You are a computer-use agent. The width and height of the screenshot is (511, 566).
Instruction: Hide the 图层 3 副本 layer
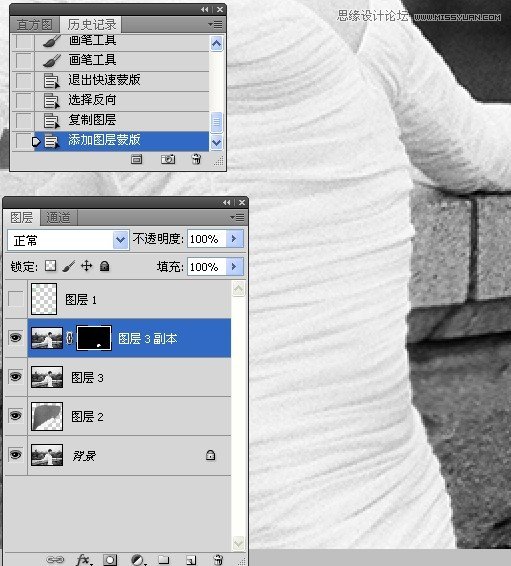(x=16, y=338)
